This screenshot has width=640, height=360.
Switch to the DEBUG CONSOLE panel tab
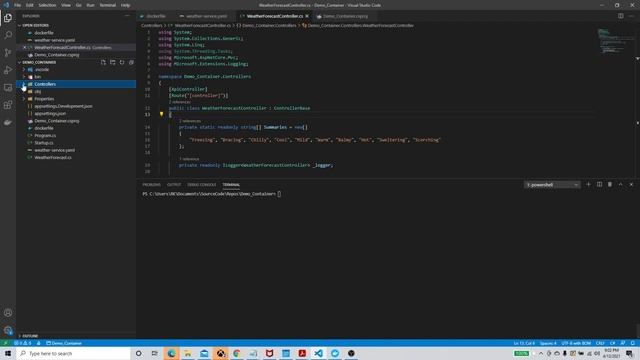click(202, 185)
